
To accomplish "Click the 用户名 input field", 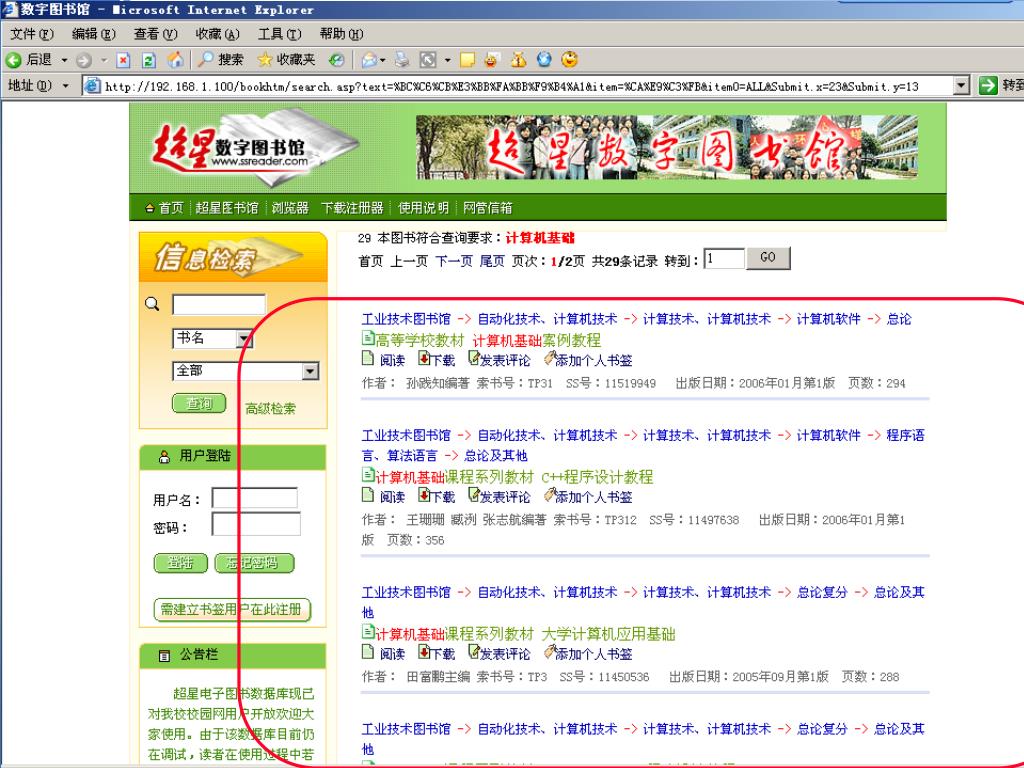I will tap(255, 498).
